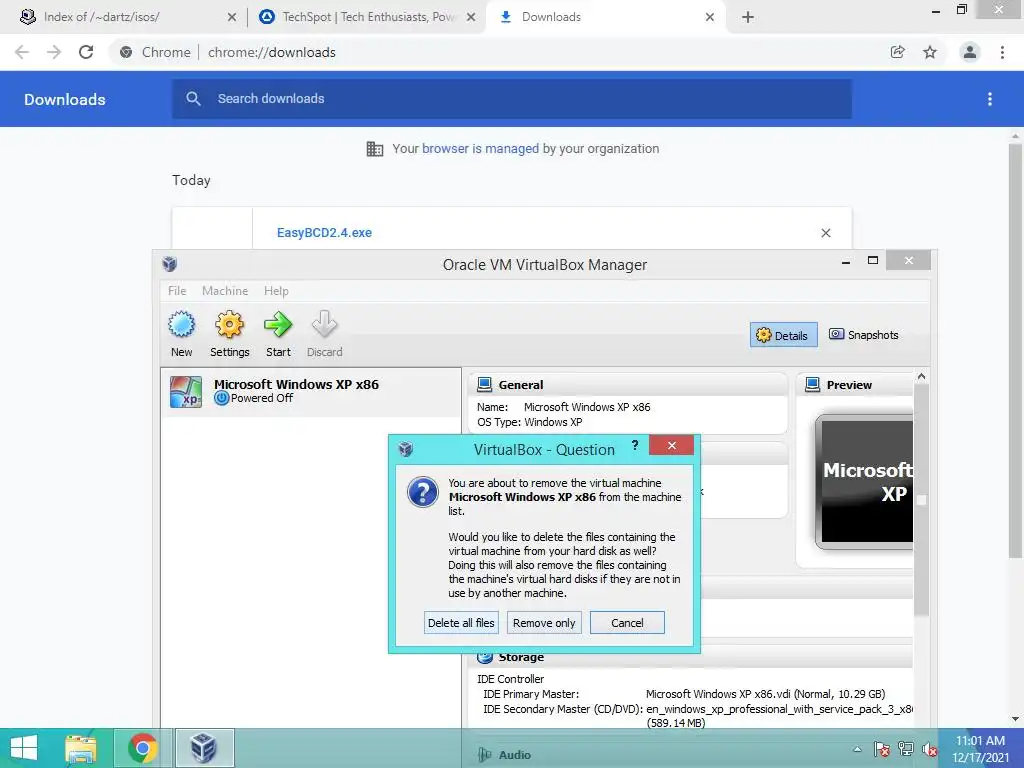Show hidden system tray icons

pyautogui.click(x=857, y=749)
